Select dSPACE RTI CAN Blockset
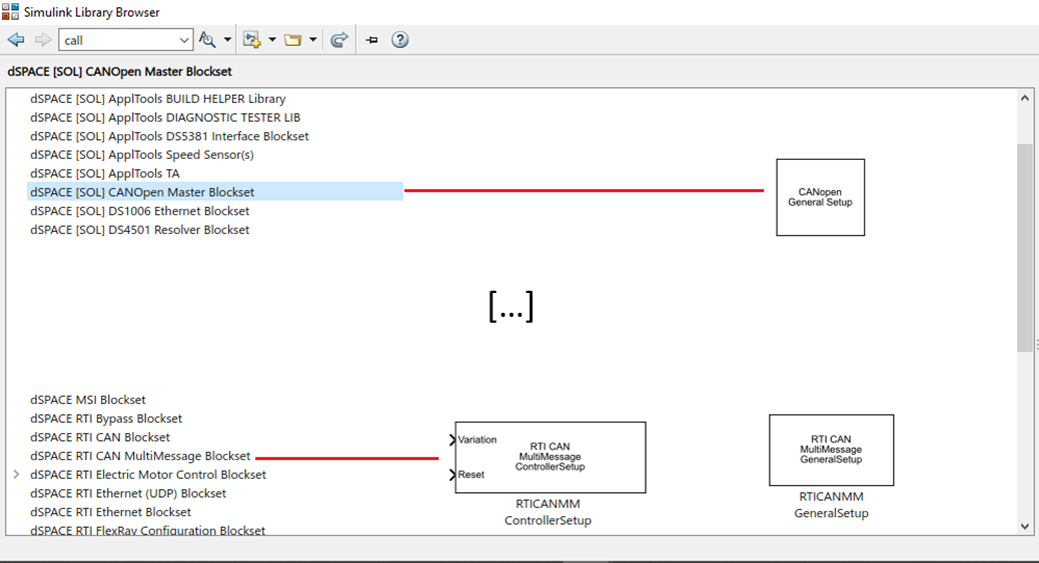This screenshot has height=563, width=1039. pos(100,436)
